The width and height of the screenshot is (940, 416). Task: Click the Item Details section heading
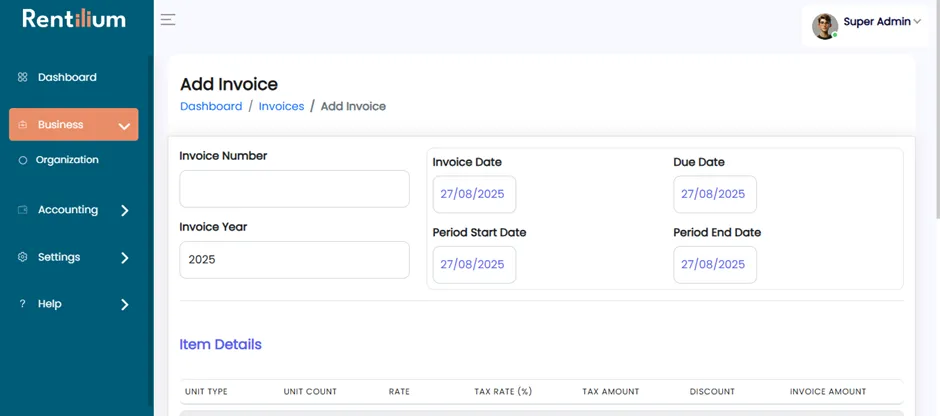pyautogui.click(x=221, y=345)
